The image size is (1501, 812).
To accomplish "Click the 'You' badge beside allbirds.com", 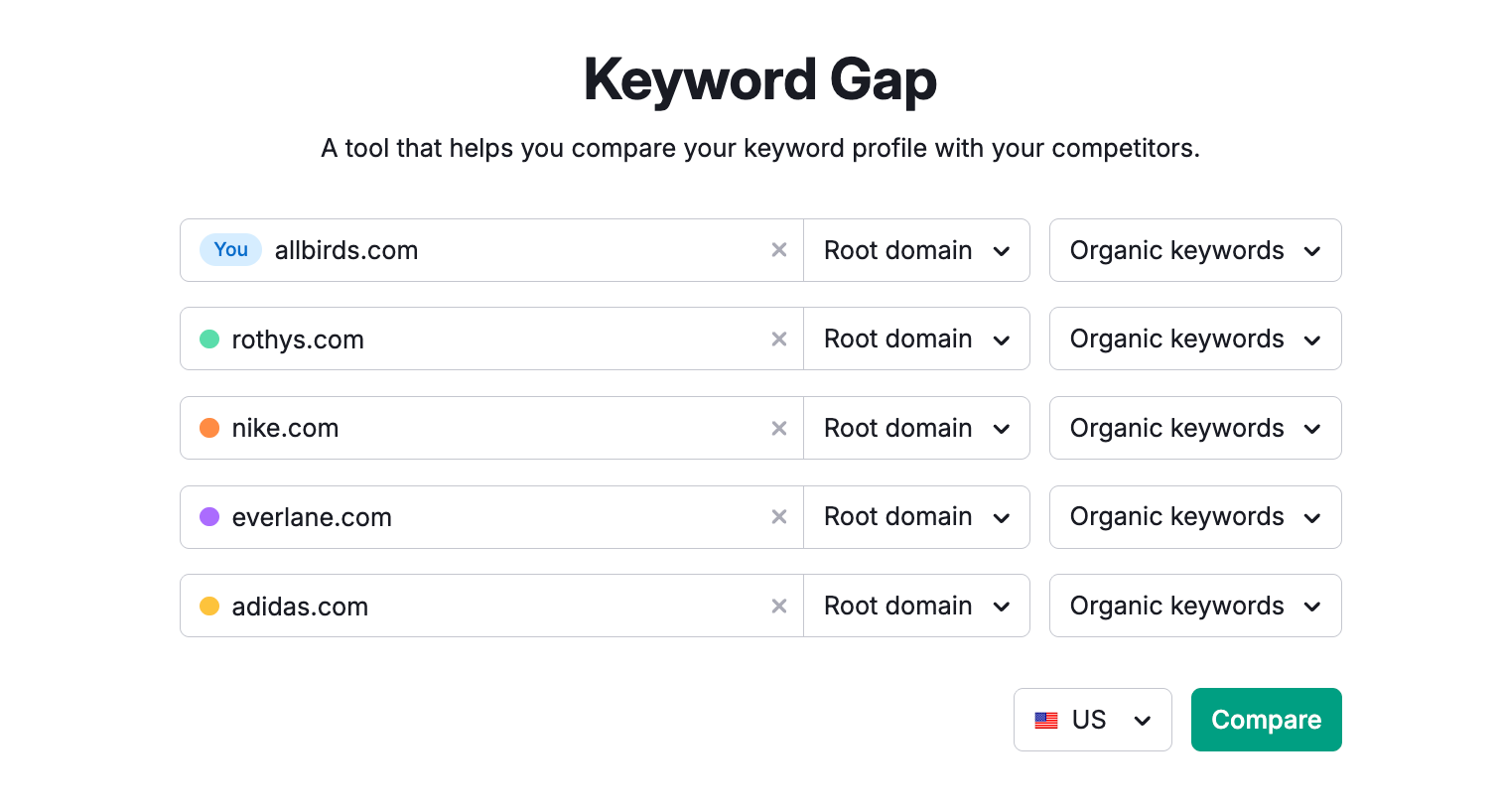I will (229, 249).
